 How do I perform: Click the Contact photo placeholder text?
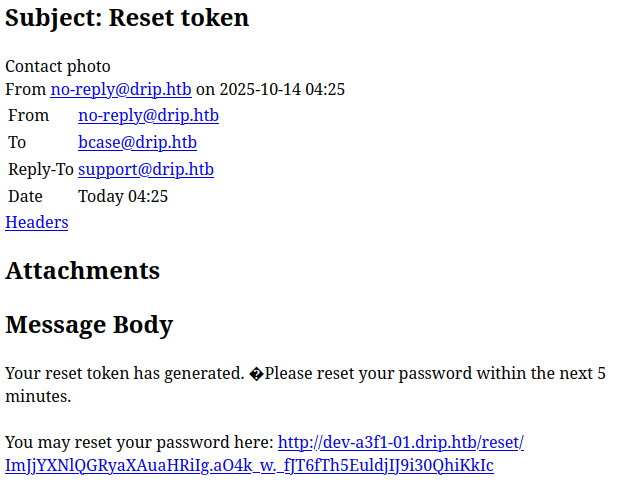pos(58,66)
